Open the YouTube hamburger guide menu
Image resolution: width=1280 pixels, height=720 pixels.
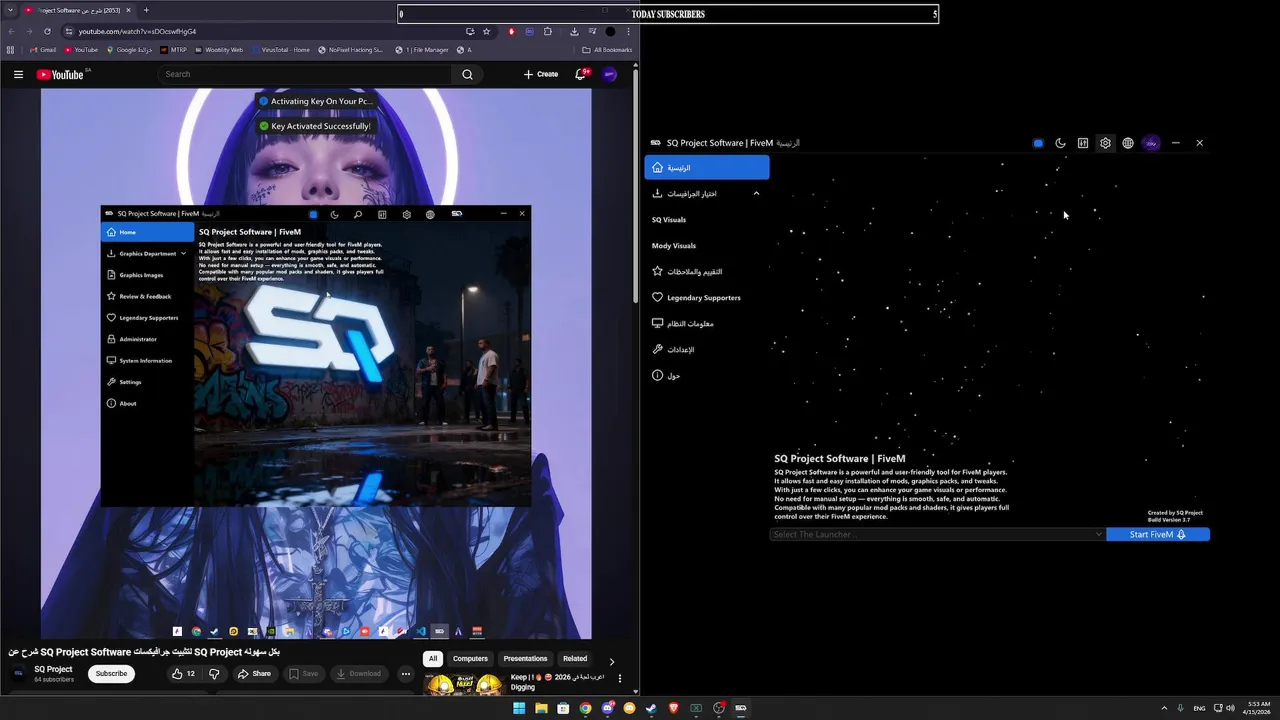[x=18, y=74]
